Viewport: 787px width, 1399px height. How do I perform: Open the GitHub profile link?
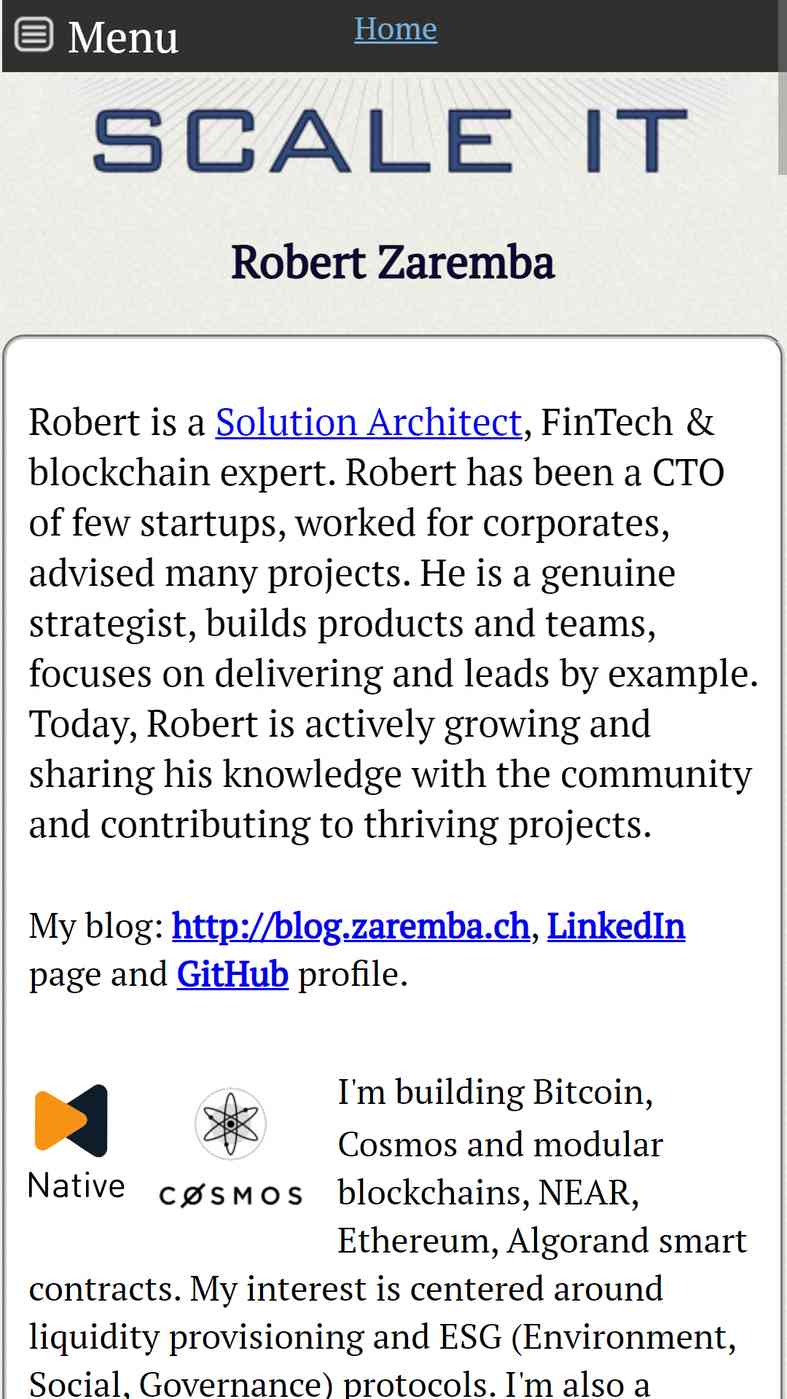[233, 974]
